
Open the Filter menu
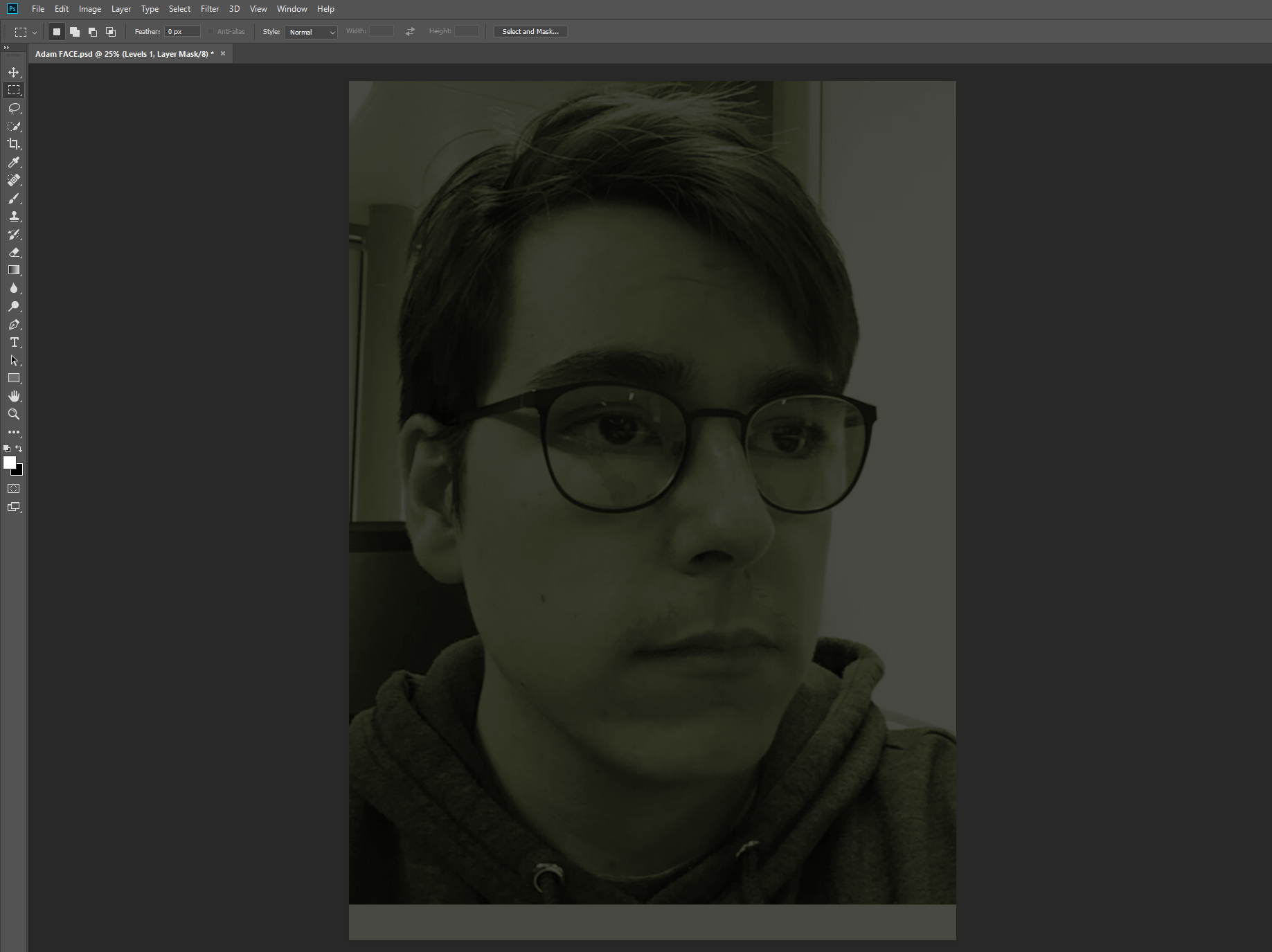[209, 9]
